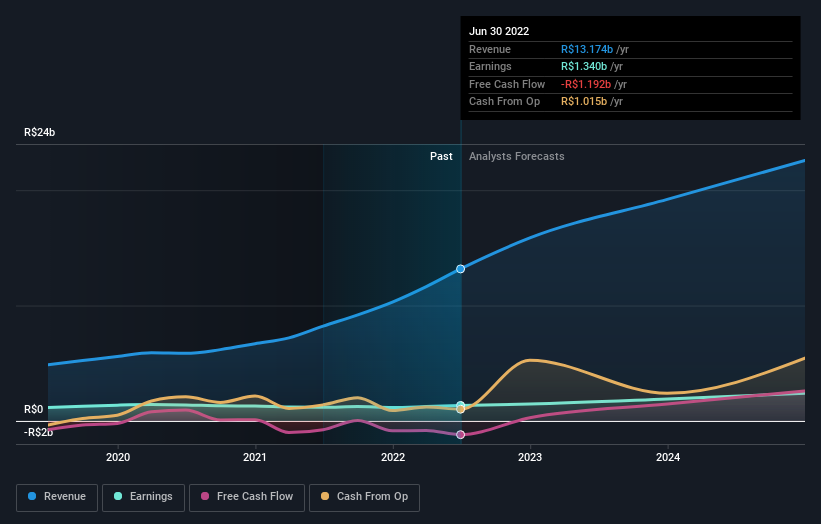
Task: Select the pink Free Cash Flow marker at Jun 2022
Action: coord(460,435)
